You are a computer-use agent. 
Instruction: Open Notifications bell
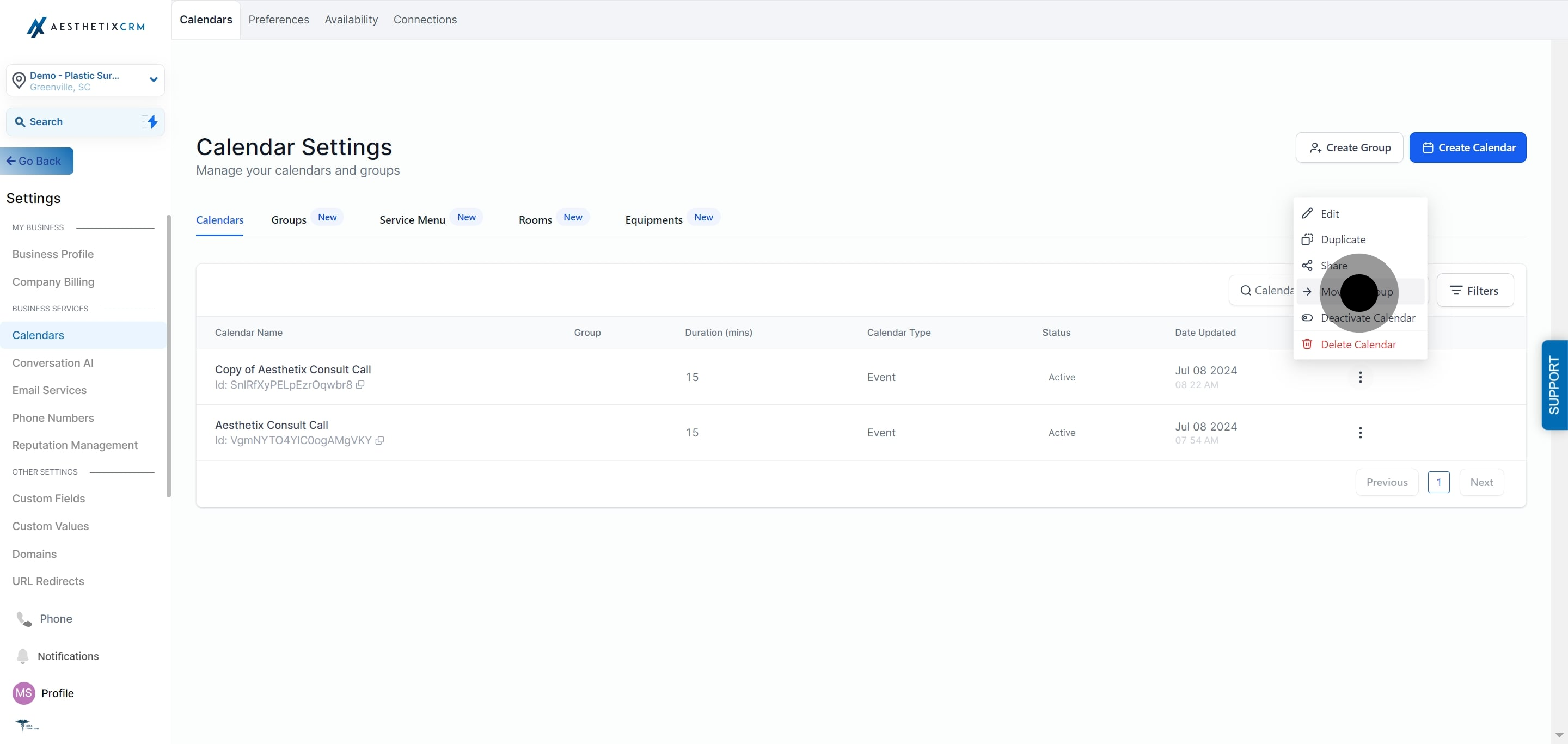click(x=22, y=656)
